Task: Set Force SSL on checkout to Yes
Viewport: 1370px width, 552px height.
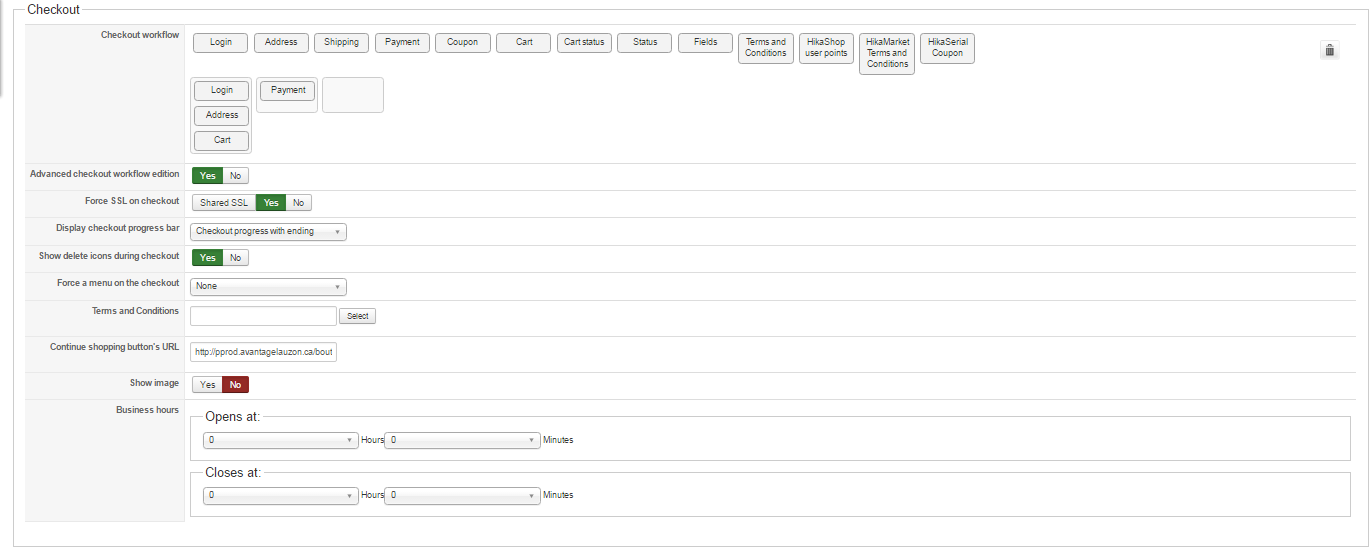Action: pyautogui.click(x=271, y=203)
